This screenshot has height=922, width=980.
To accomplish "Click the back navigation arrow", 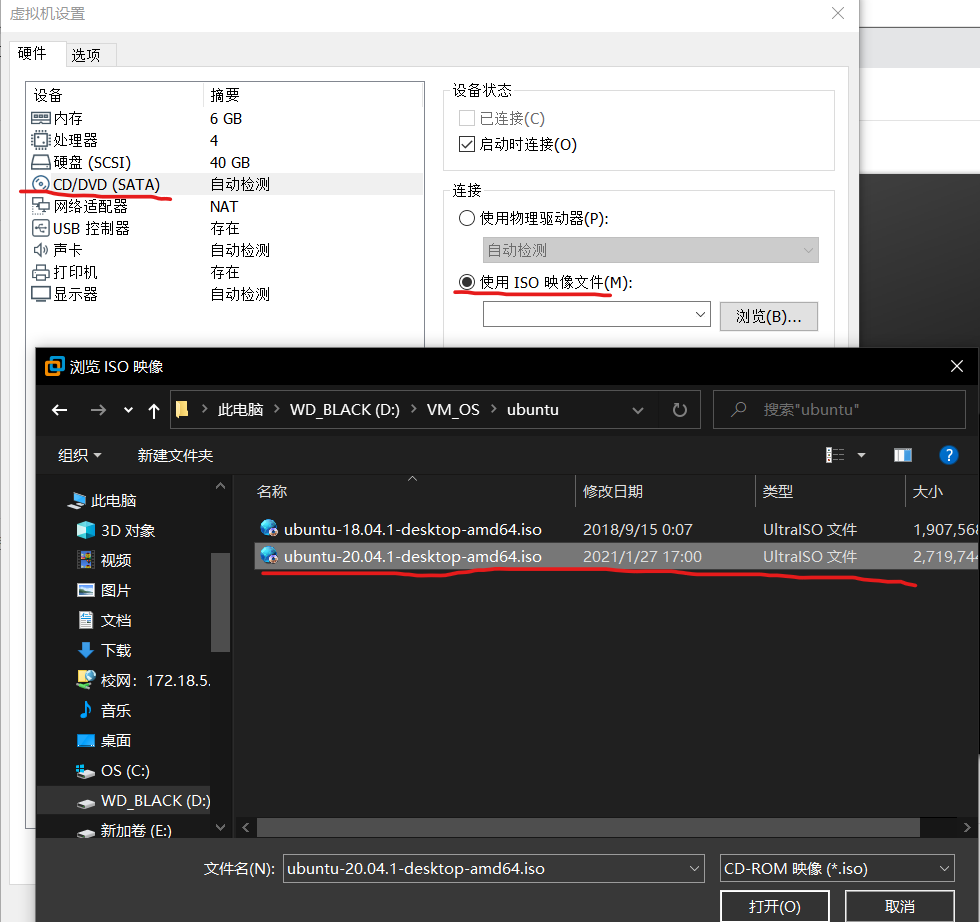I will 59,409.
